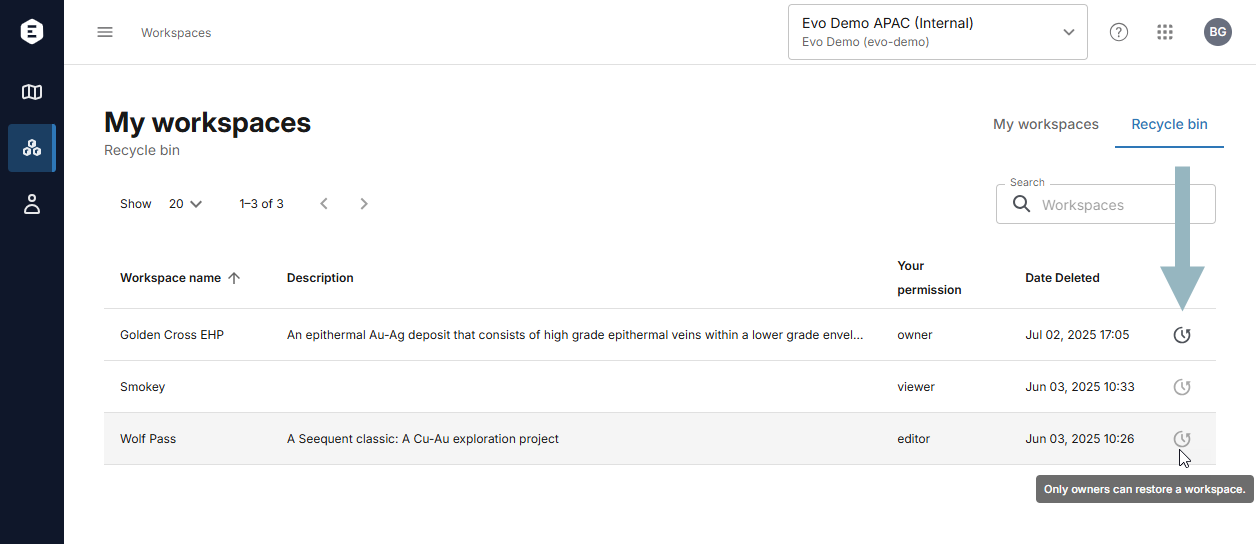This screenshot has width=1256, height=544.
Task: Open the Show 20 rows dropdown
Action: [186, 204]
